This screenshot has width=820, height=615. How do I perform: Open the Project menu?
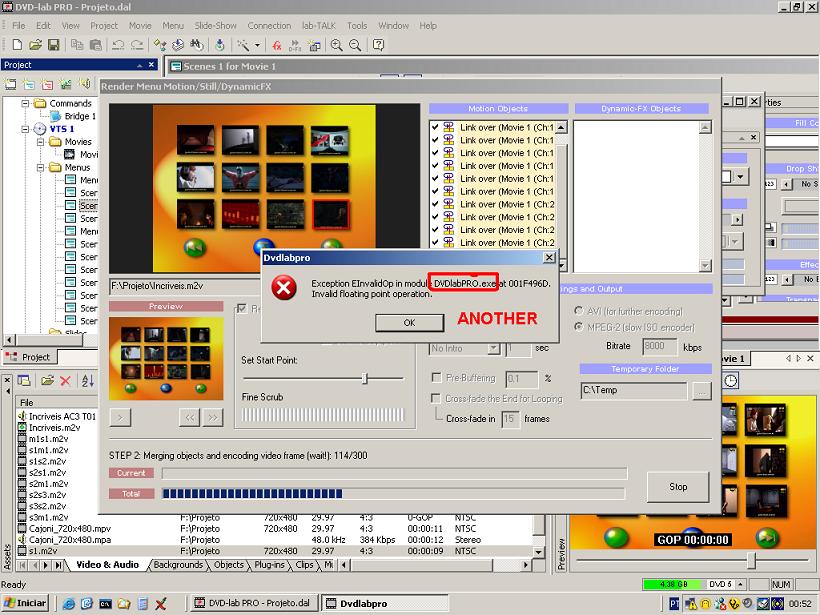[104, 26]
